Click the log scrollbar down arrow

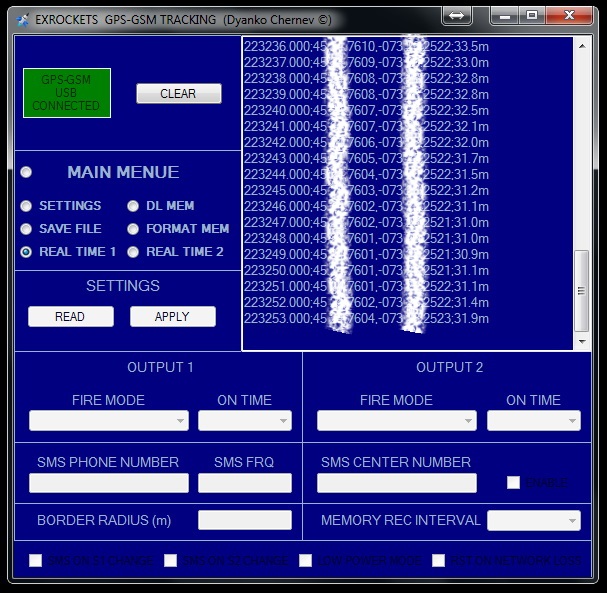click(582, 341)
